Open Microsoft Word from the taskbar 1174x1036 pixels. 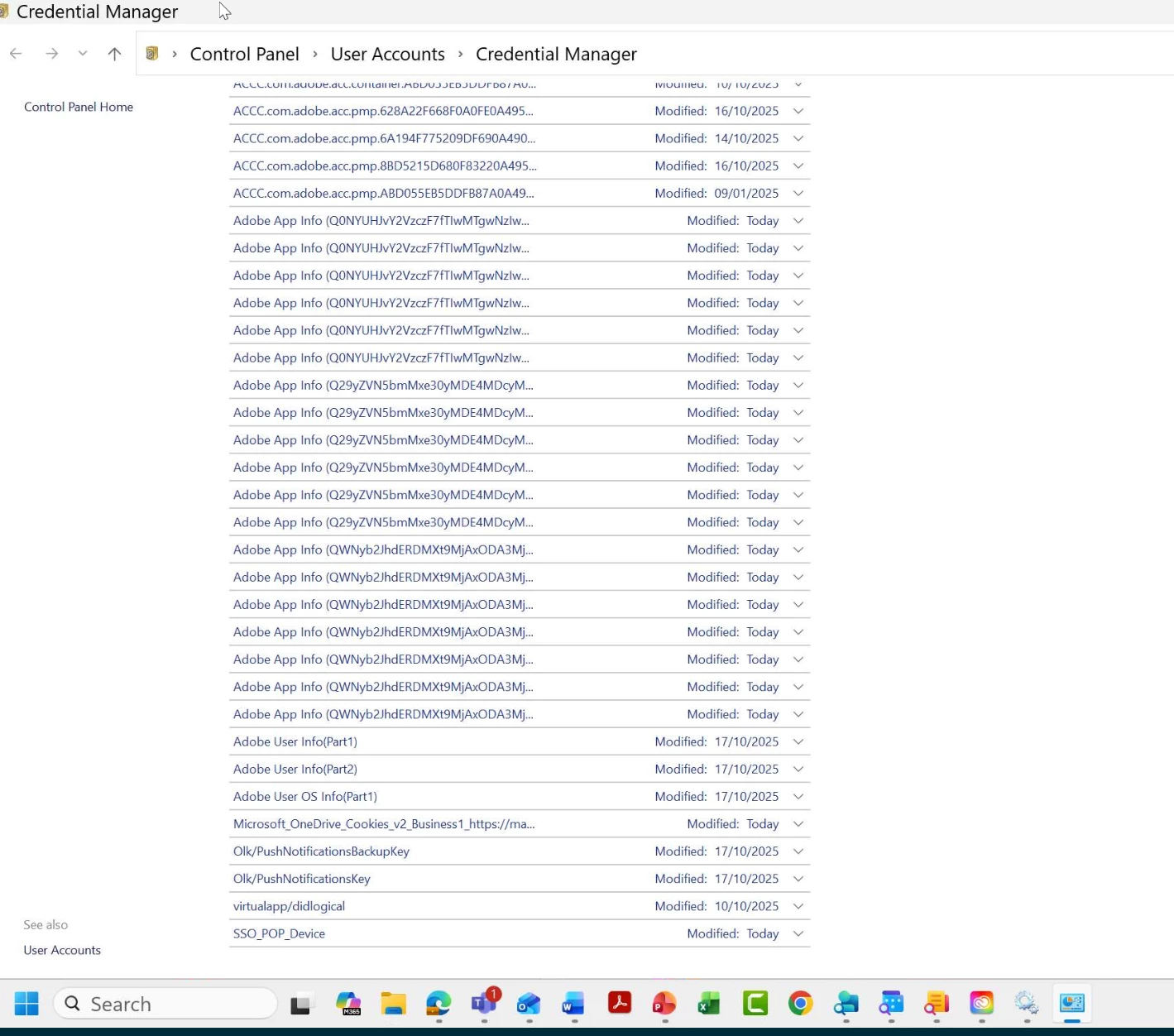point(573,1004)
